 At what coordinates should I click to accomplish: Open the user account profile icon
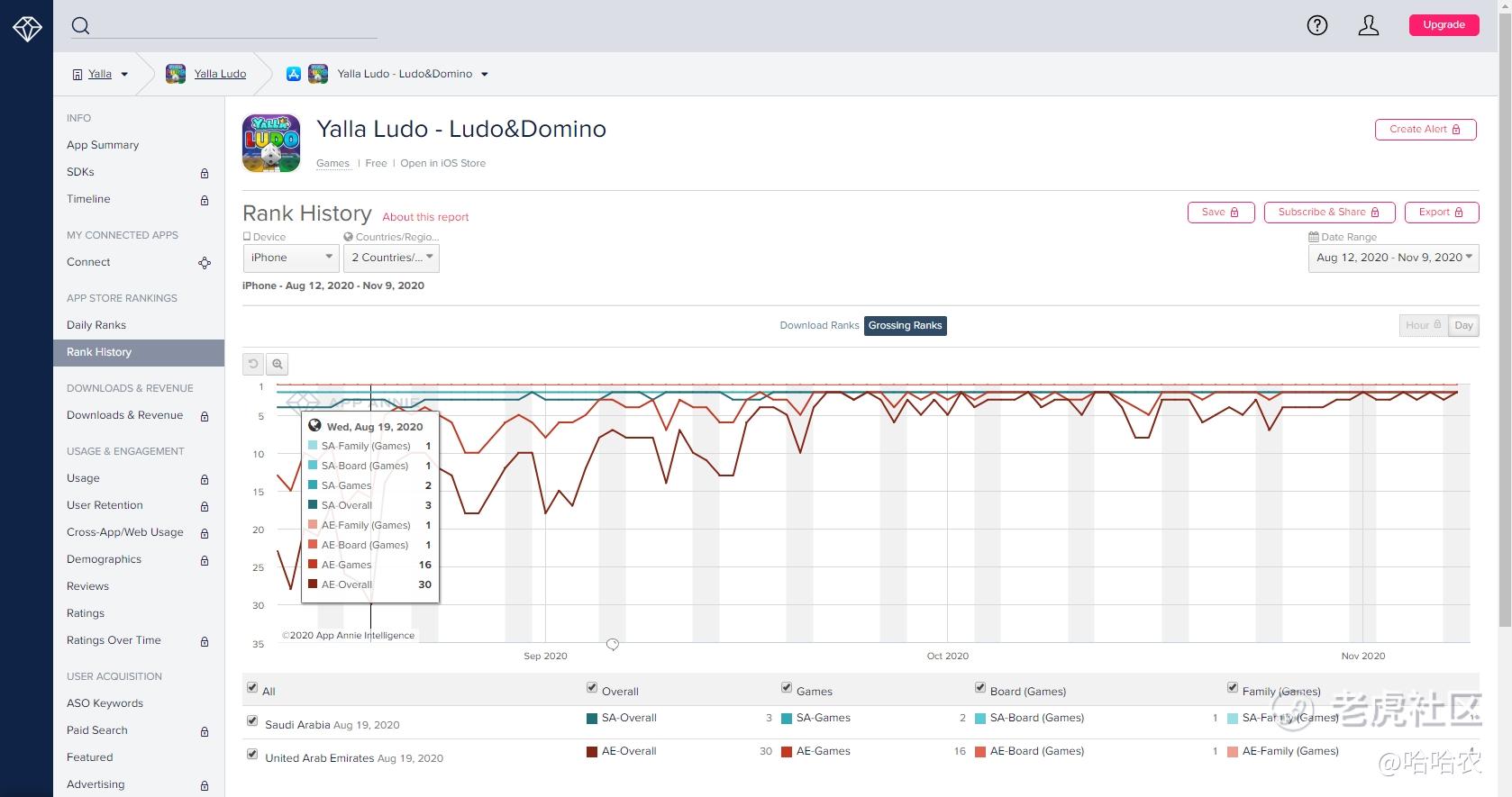(x=1368, y=25)
